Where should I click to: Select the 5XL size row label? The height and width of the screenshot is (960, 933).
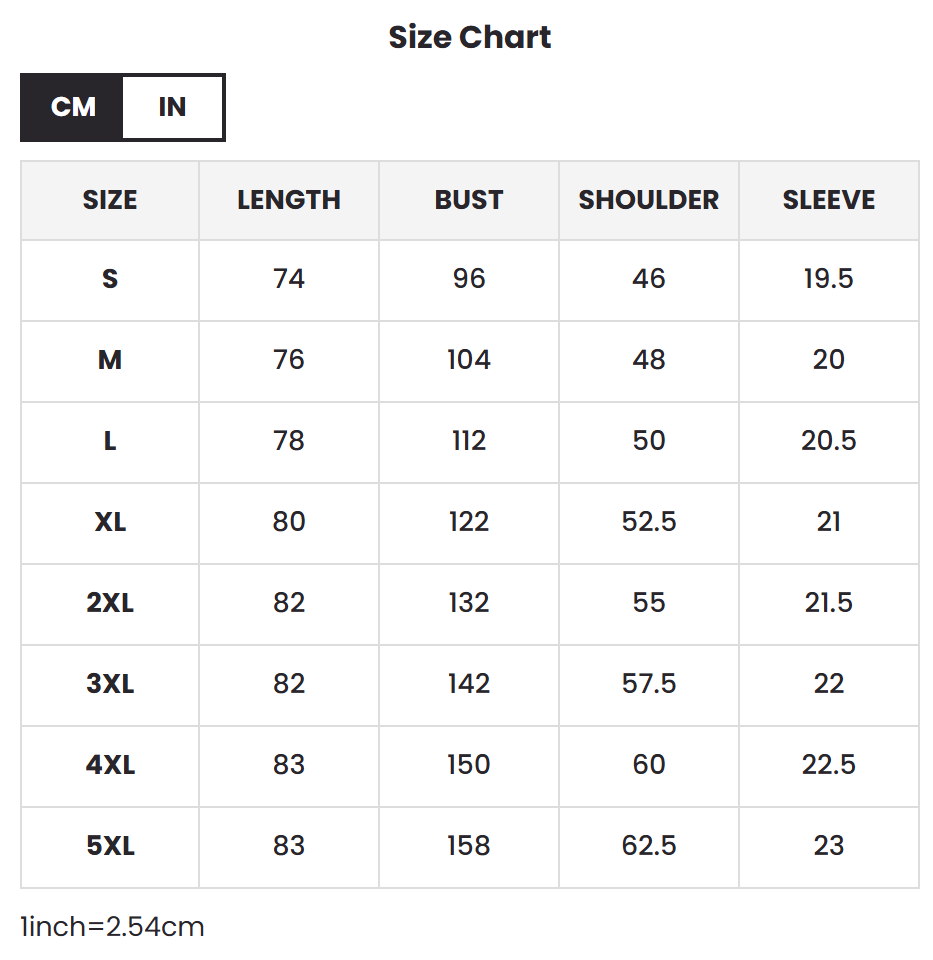click(110, 846)
